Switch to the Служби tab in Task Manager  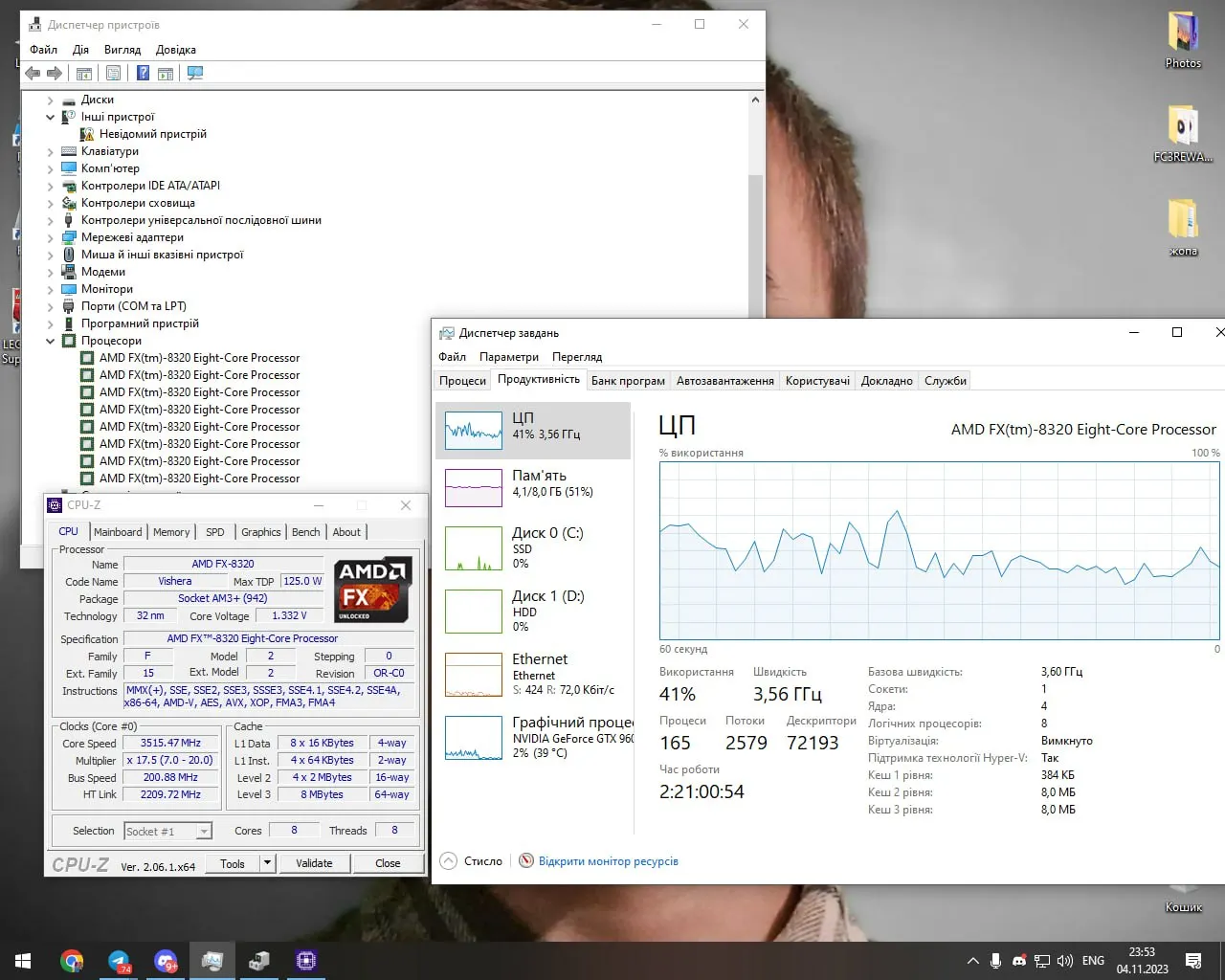[946, 381]
